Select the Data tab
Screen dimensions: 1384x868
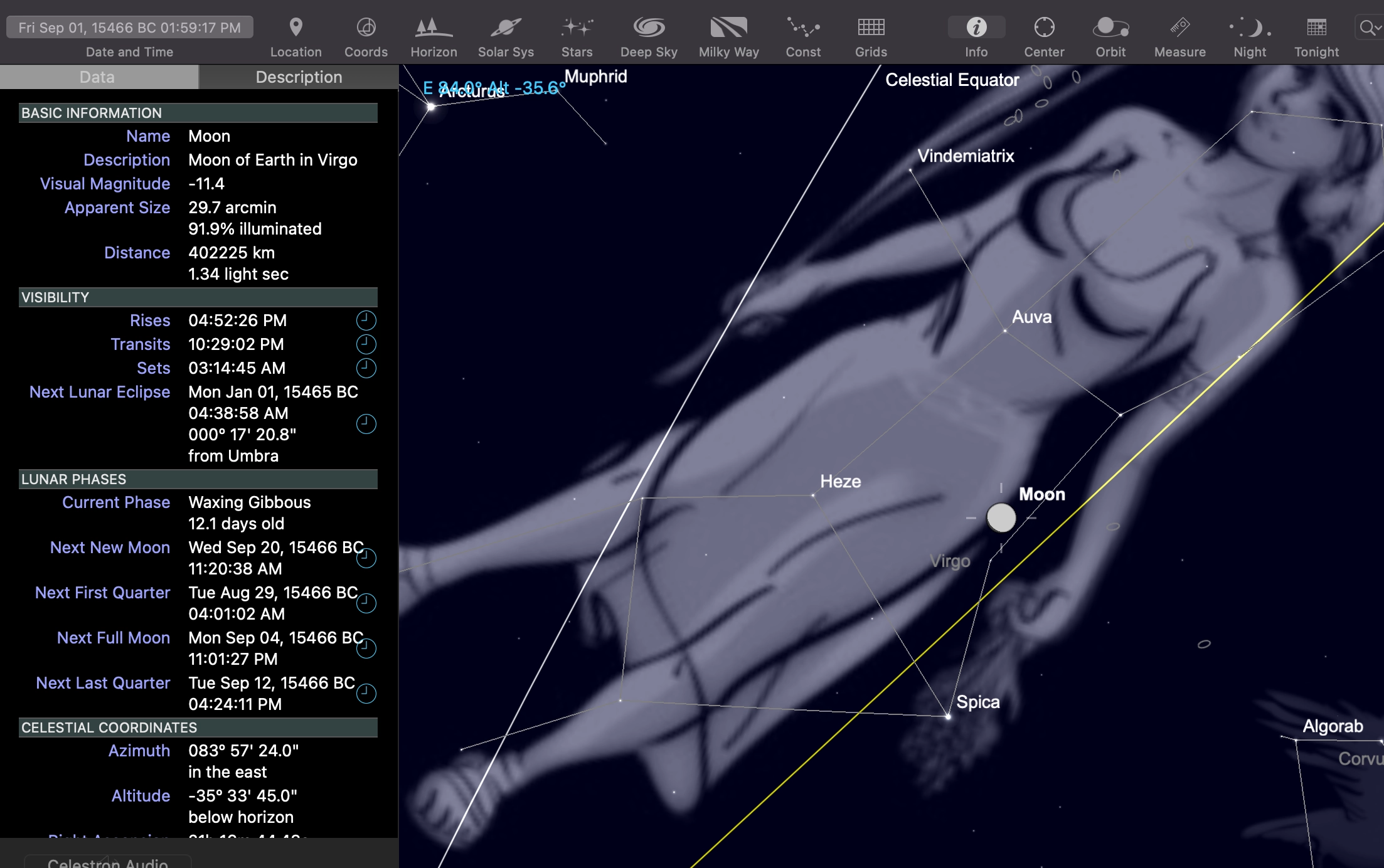pyautogui.click(x=97, y=77)
